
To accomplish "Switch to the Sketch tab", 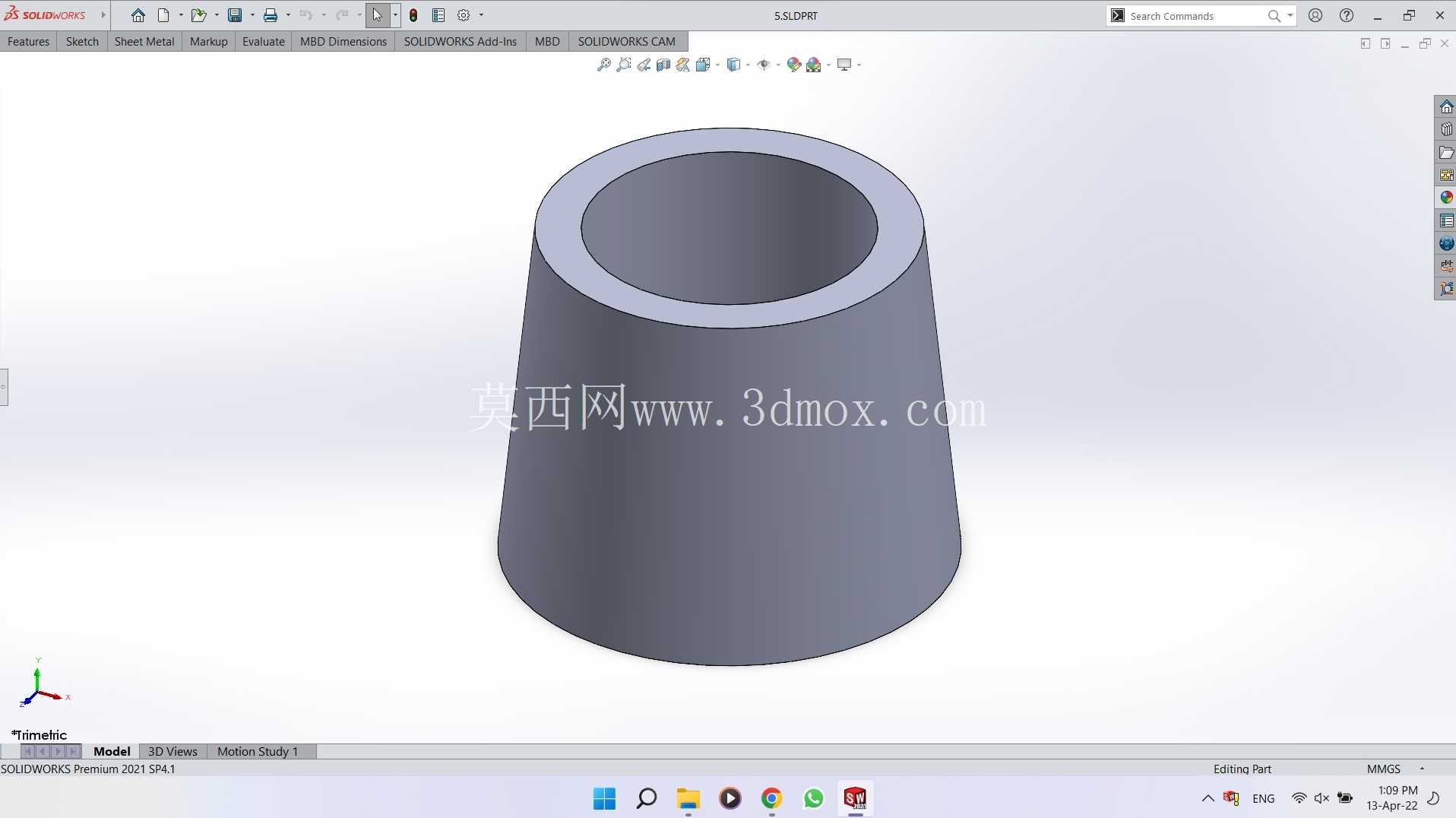I will click(x=82, y=42).
